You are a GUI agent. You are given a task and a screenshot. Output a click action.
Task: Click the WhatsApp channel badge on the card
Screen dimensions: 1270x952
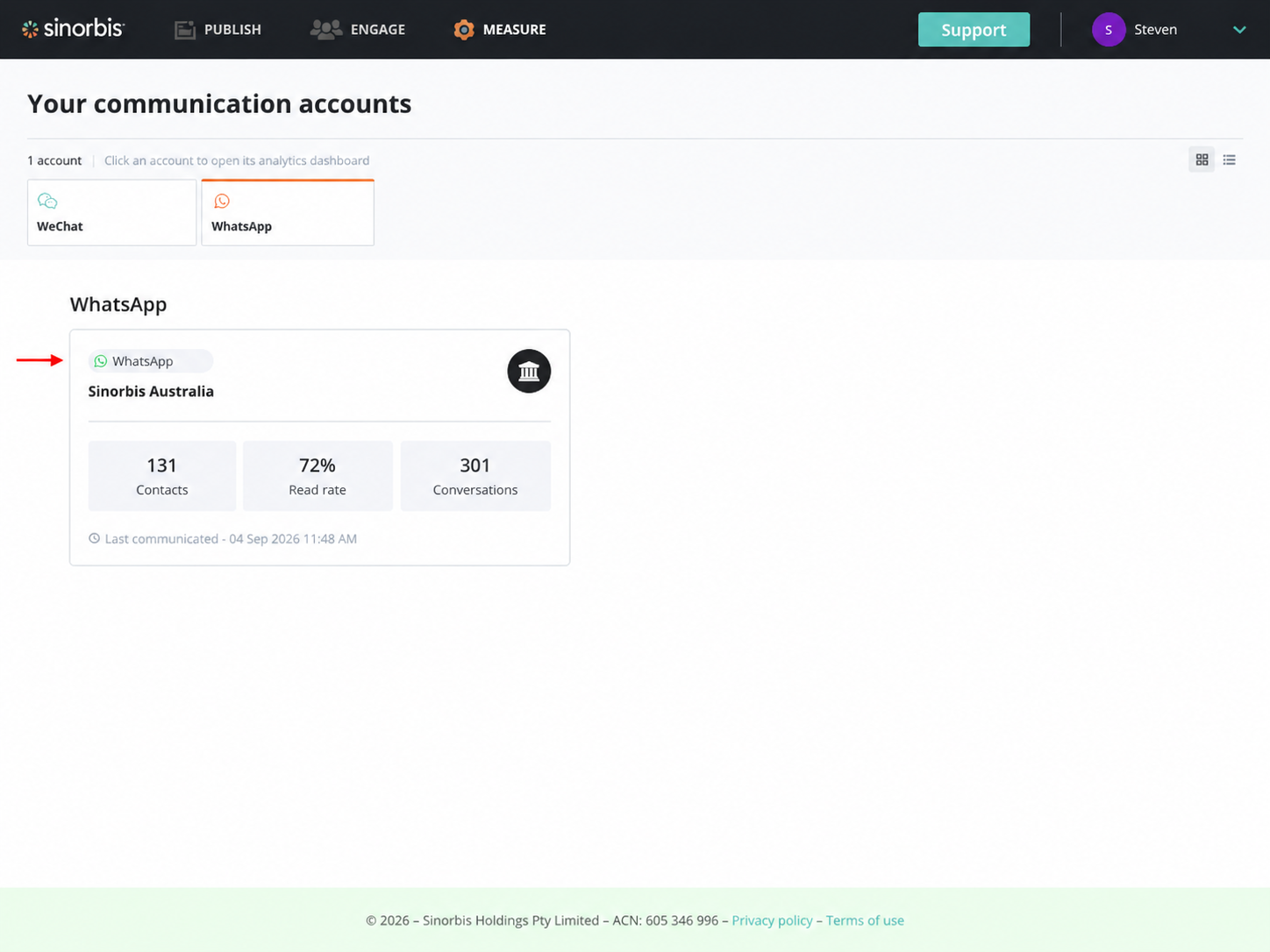point(150,361)
